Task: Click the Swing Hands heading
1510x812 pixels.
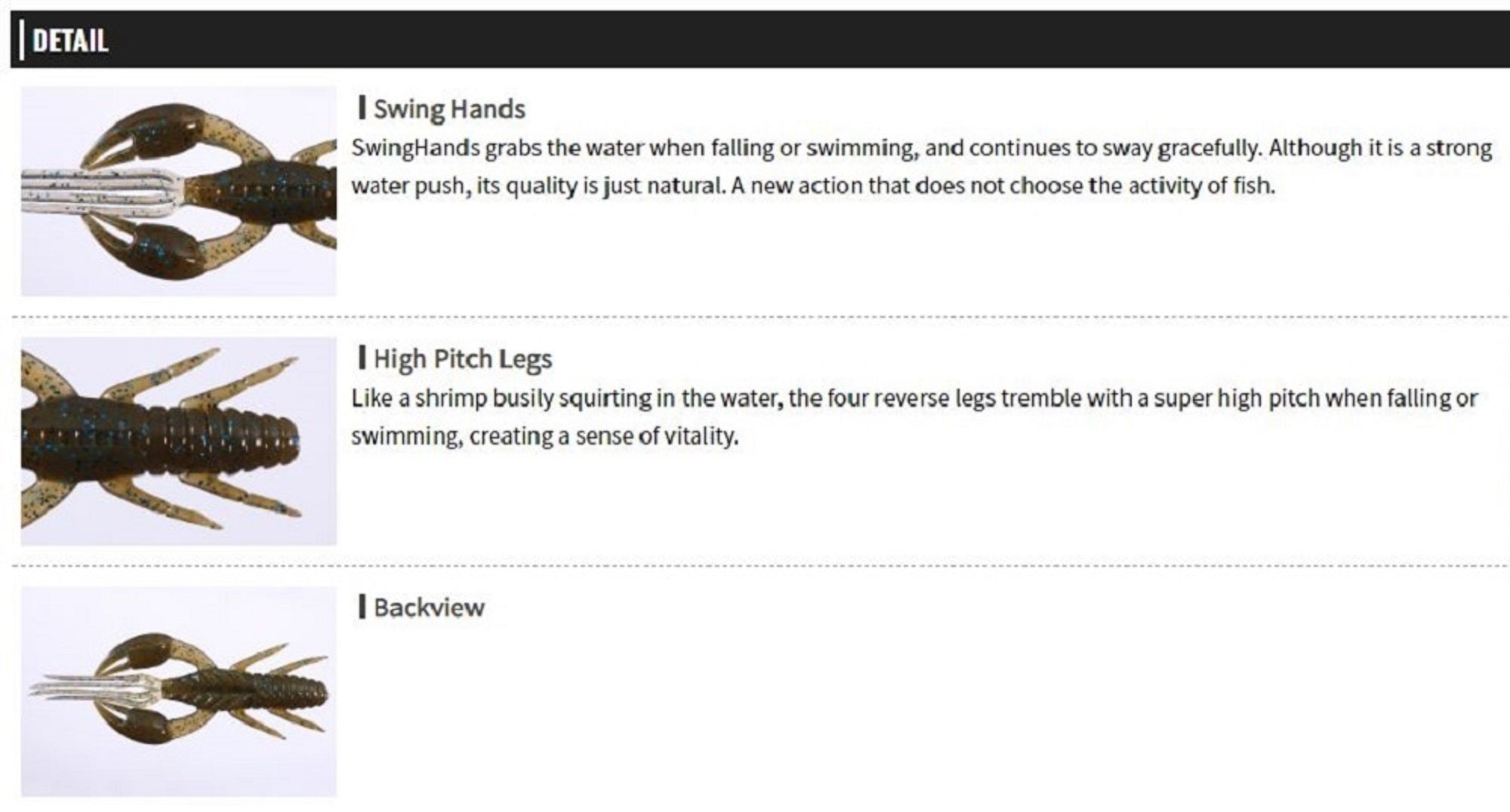Action: [x=449, y=109]
